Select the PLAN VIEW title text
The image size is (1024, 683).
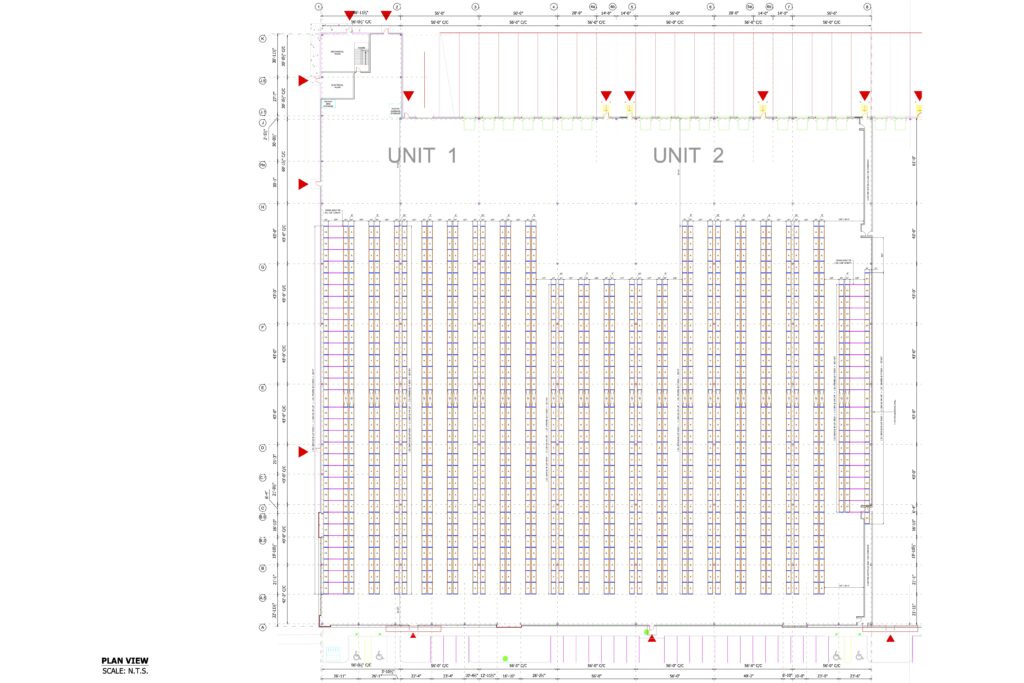pyautogui.click(x=124, y=661)
